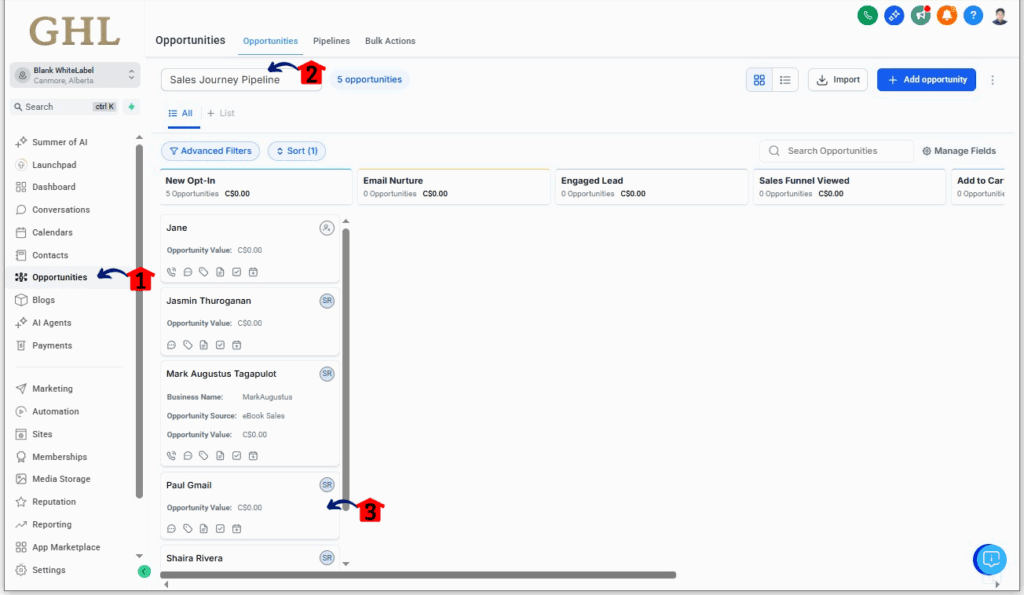Open the blue chat support widget
This screenshot has width=1024, height=595.
[990, 559]
